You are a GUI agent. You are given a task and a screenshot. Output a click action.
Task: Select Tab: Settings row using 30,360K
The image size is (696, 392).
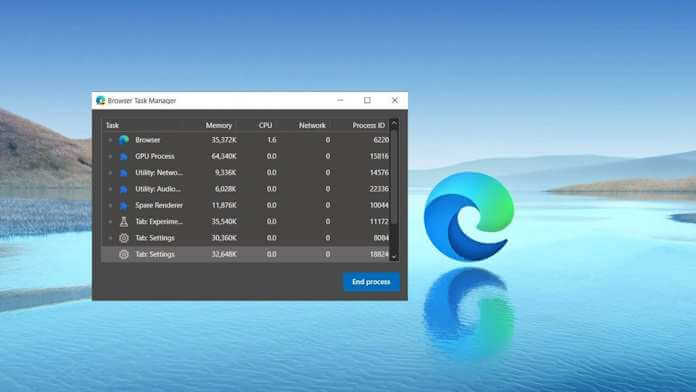[155, 238]
